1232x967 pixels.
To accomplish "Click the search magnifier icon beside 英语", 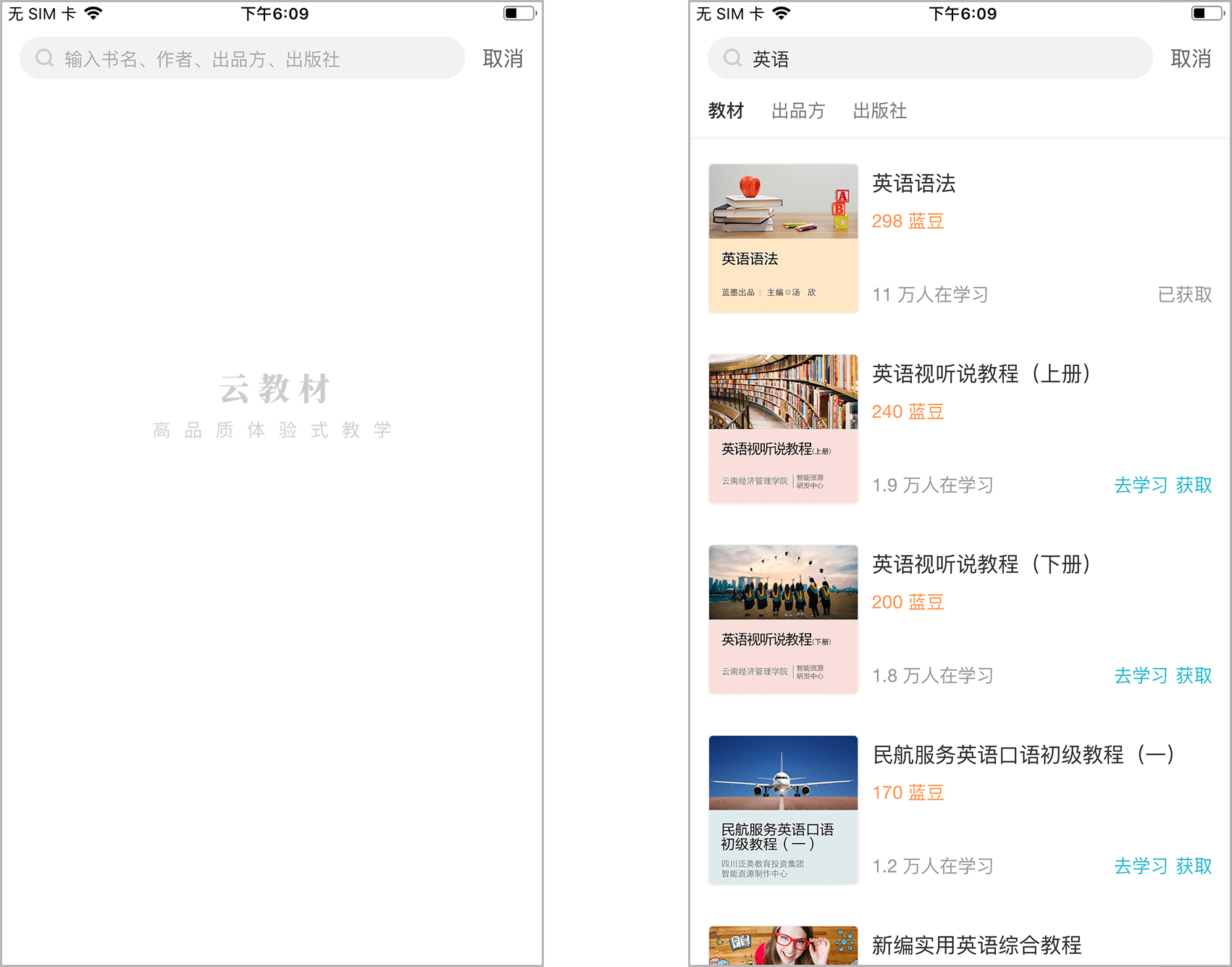I will point(732,58).
